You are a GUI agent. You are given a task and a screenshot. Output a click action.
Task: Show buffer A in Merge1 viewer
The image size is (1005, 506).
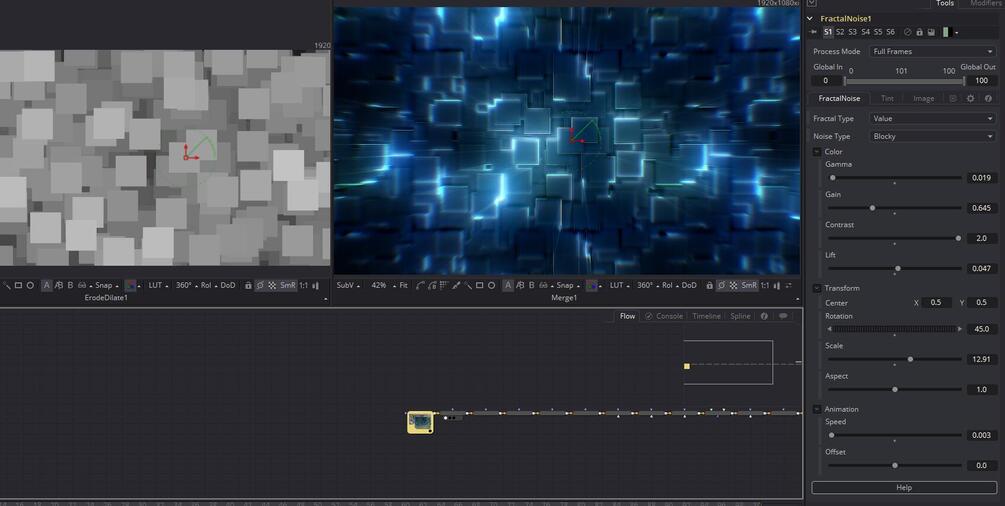coord(508,285)
